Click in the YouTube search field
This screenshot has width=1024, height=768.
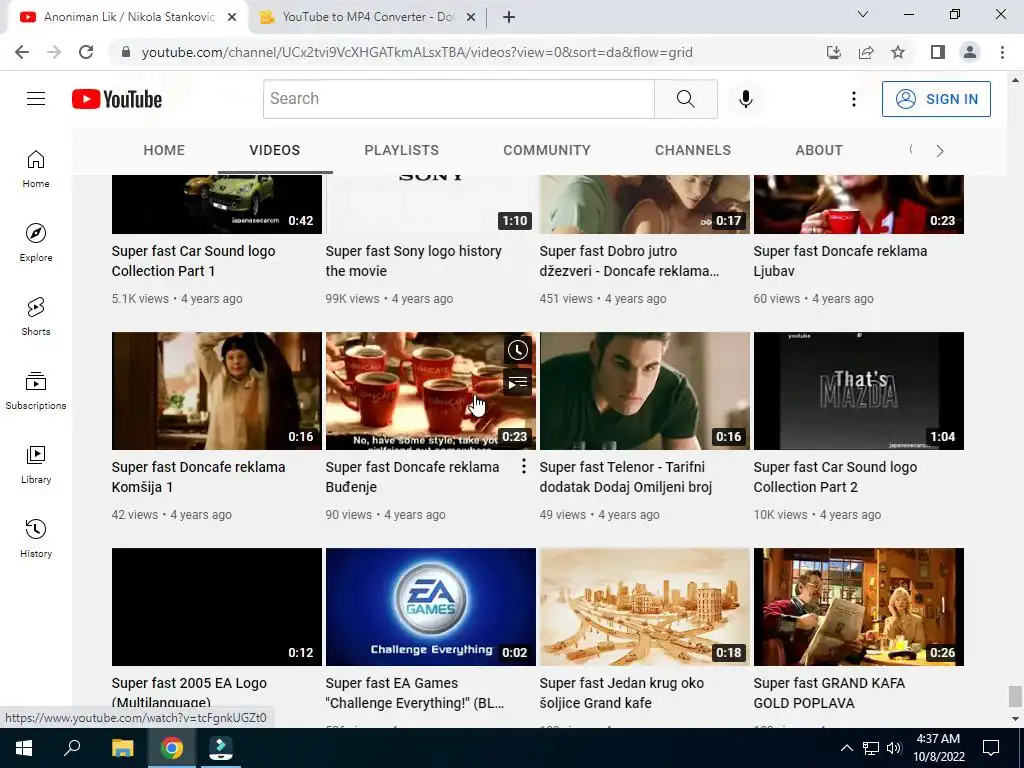tap(458, 99)
